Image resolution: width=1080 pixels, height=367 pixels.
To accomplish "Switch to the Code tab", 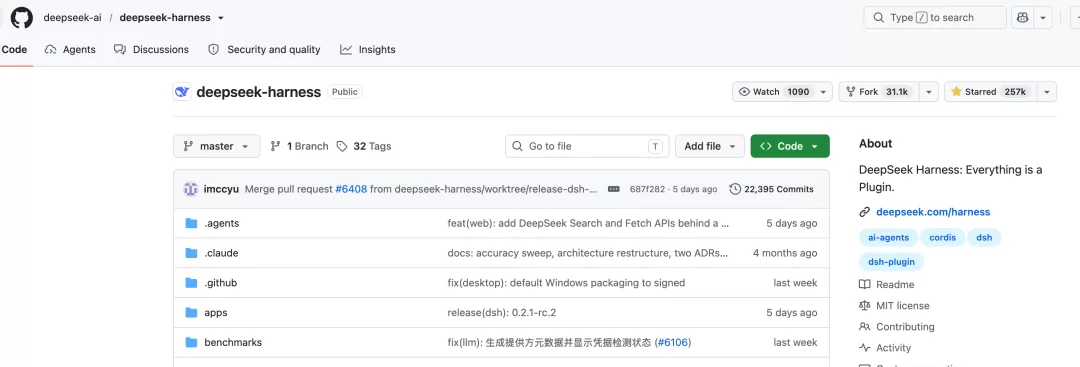I will coord(14,50).
